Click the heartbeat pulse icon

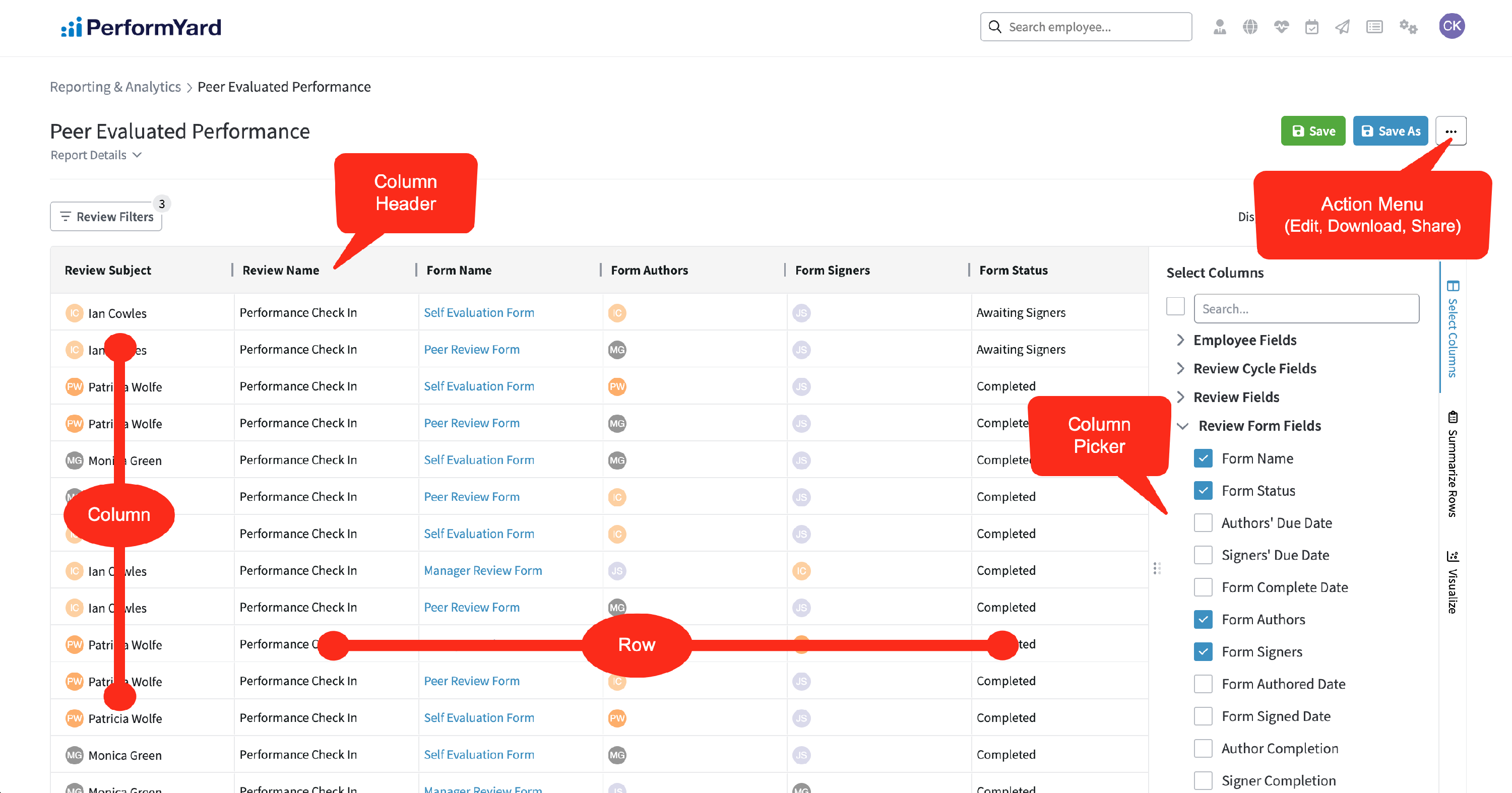pos(1281,27)
